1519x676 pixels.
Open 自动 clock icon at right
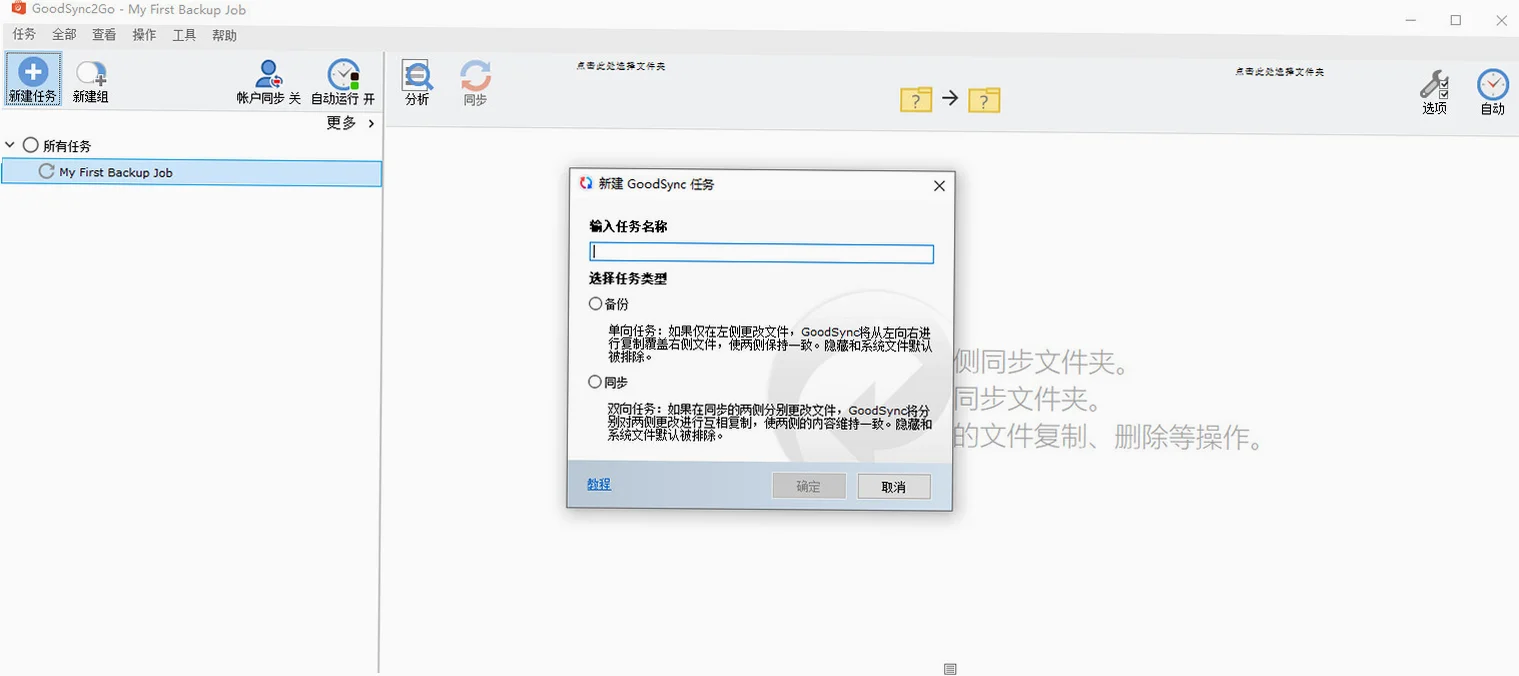tap(1493, 84)
